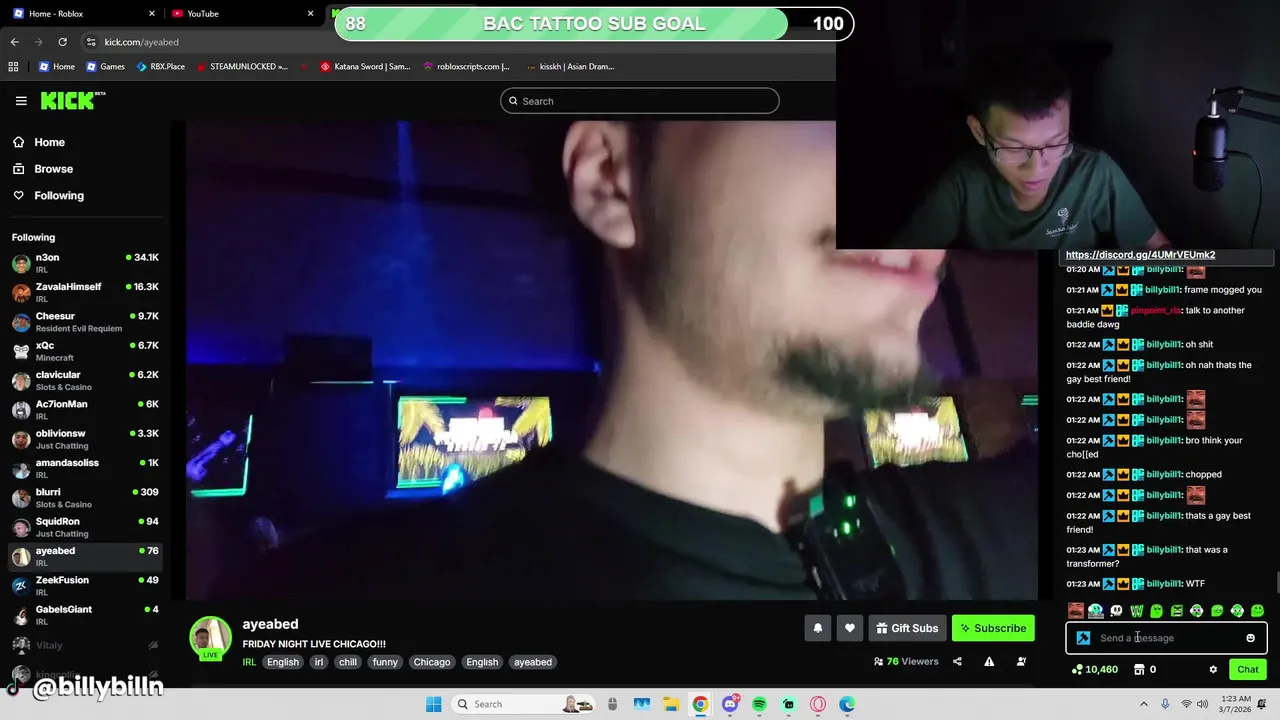Image resolution: width=1280 pixels, height=720 pixels.
Task: Click the green Chat send button
Action: click(1248, 670)
